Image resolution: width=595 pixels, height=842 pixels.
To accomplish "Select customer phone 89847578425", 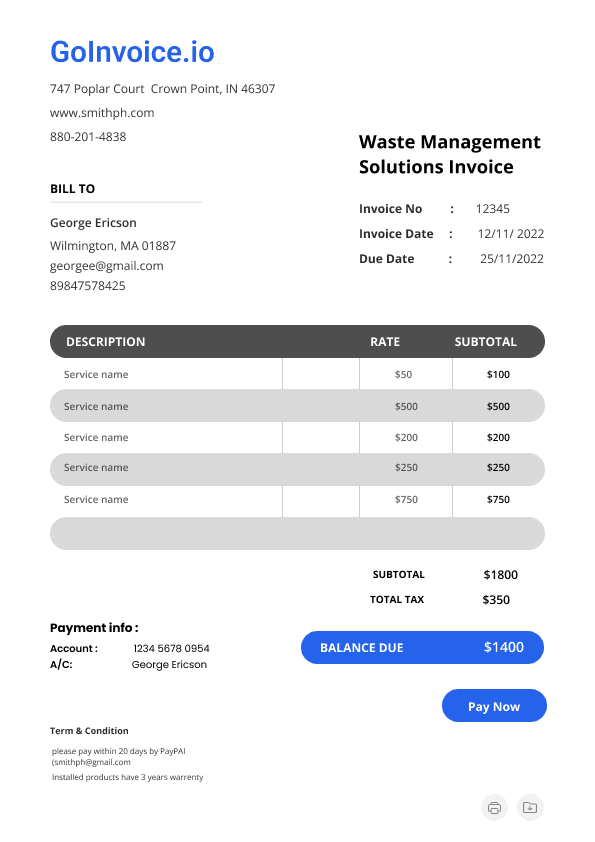I will coord(88,286).
